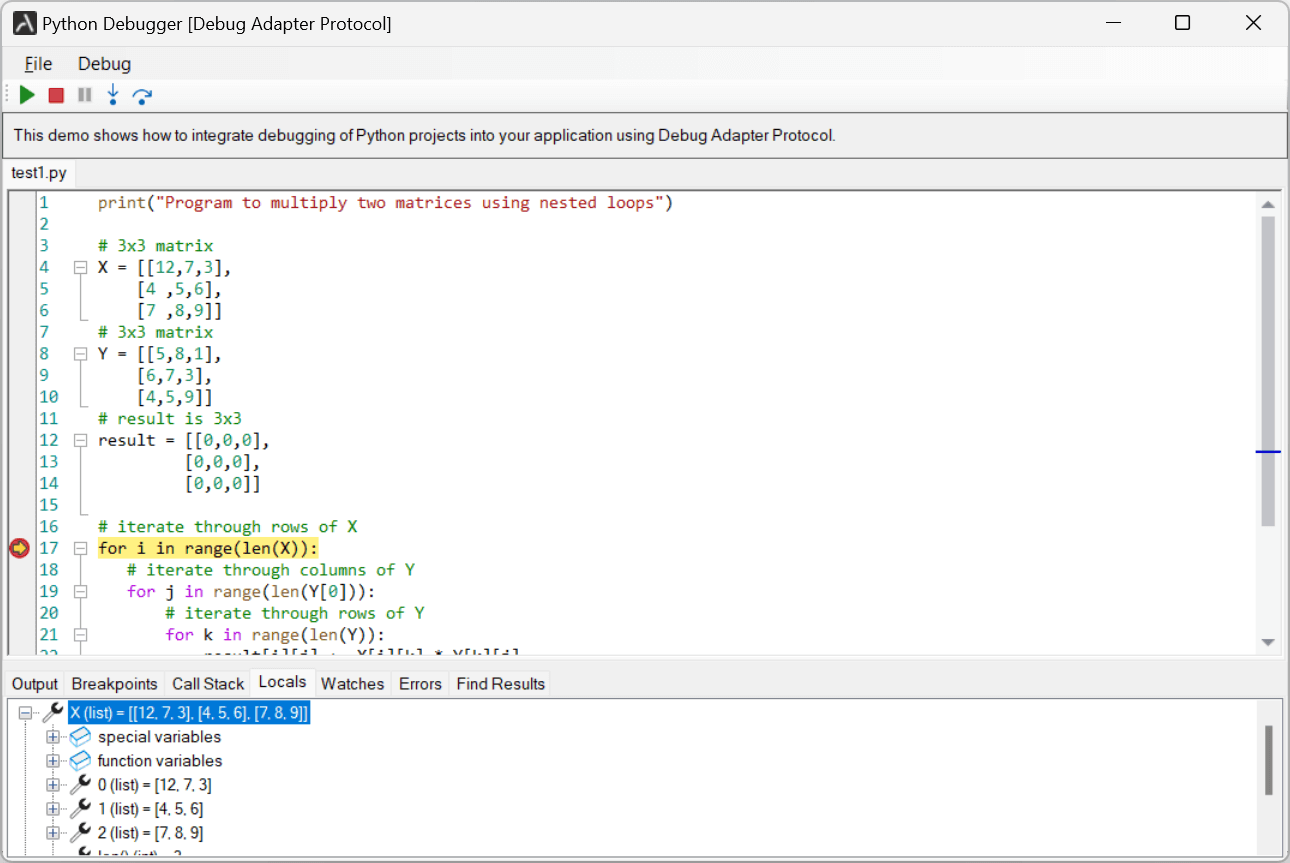Start debugging with the green Run icon
The image size is (1290, 863).
coord(27,95)
